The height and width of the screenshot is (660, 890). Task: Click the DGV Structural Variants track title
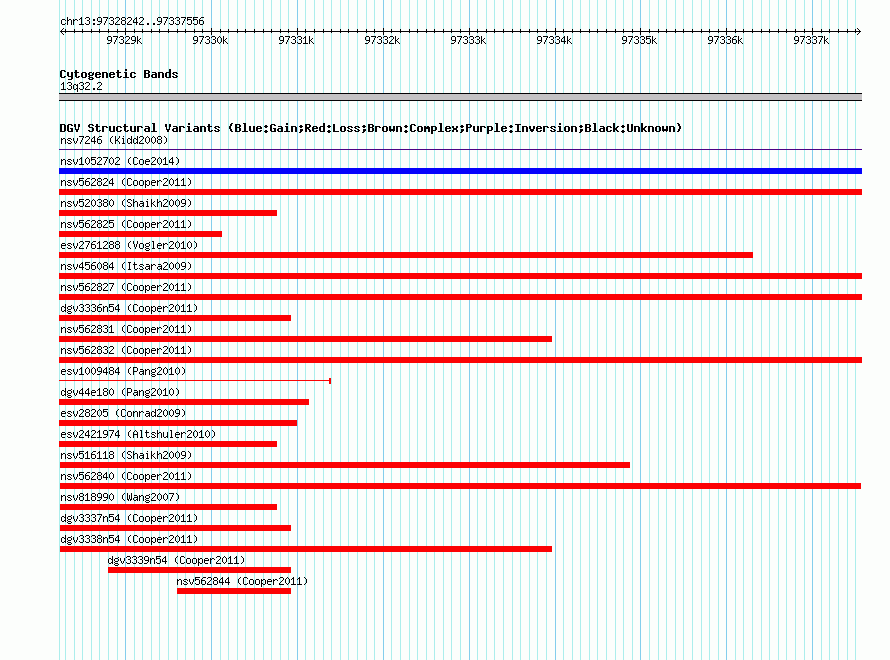pos(370,128)
